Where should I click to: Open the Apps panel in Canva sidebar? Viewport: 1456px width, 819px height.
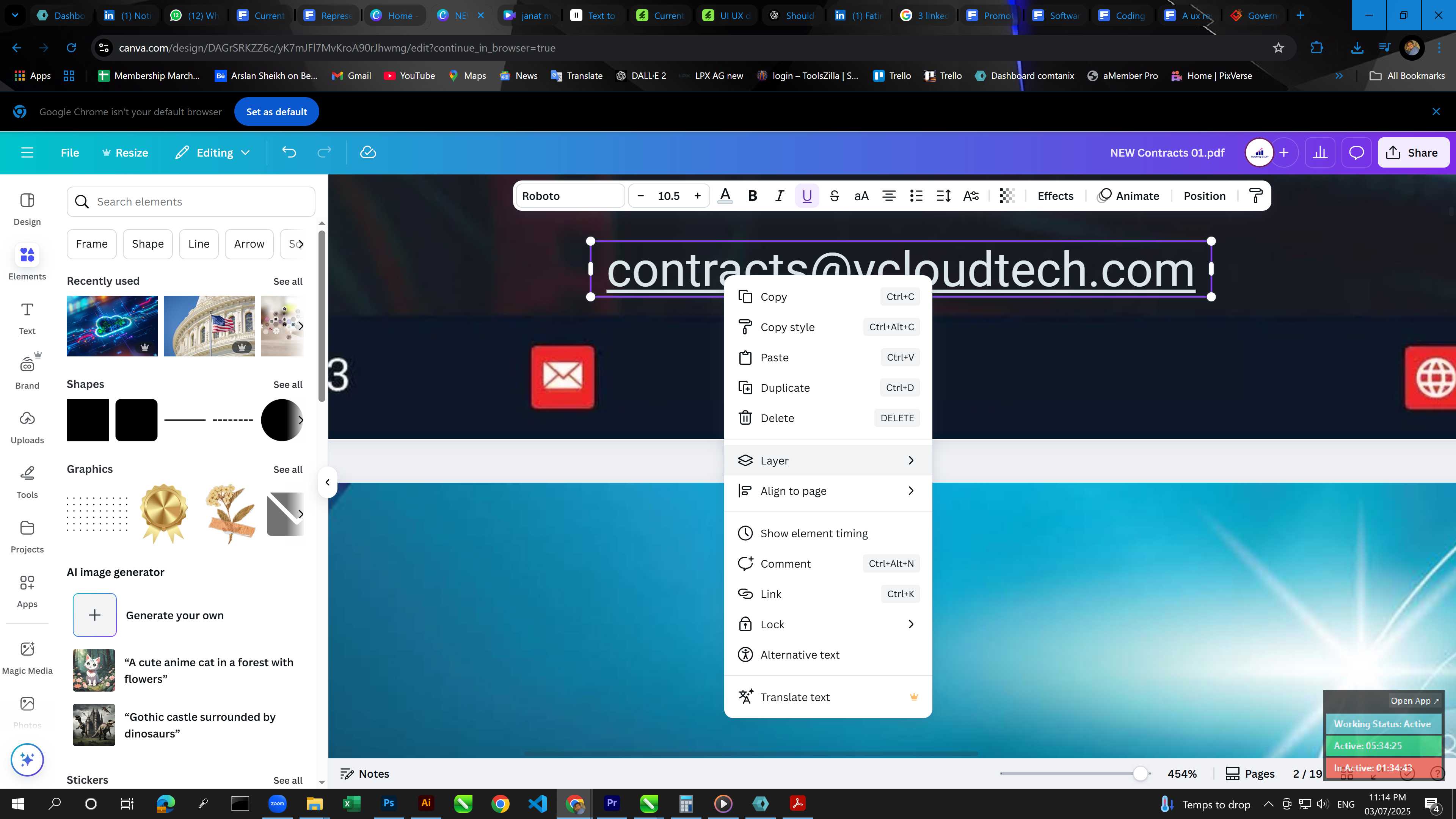click(27, 591)
